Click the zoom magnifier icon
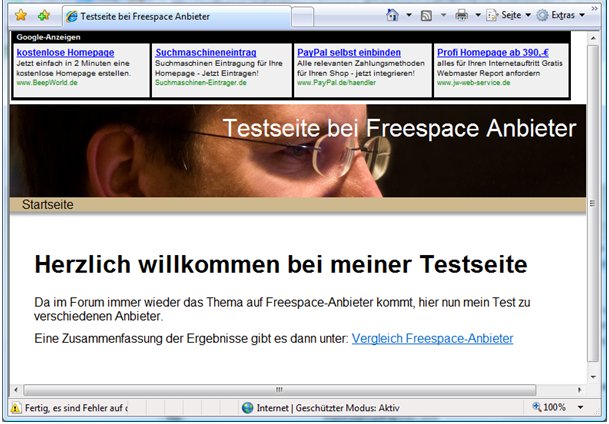Viewport: 609px width, 424px height. [537, 408]
